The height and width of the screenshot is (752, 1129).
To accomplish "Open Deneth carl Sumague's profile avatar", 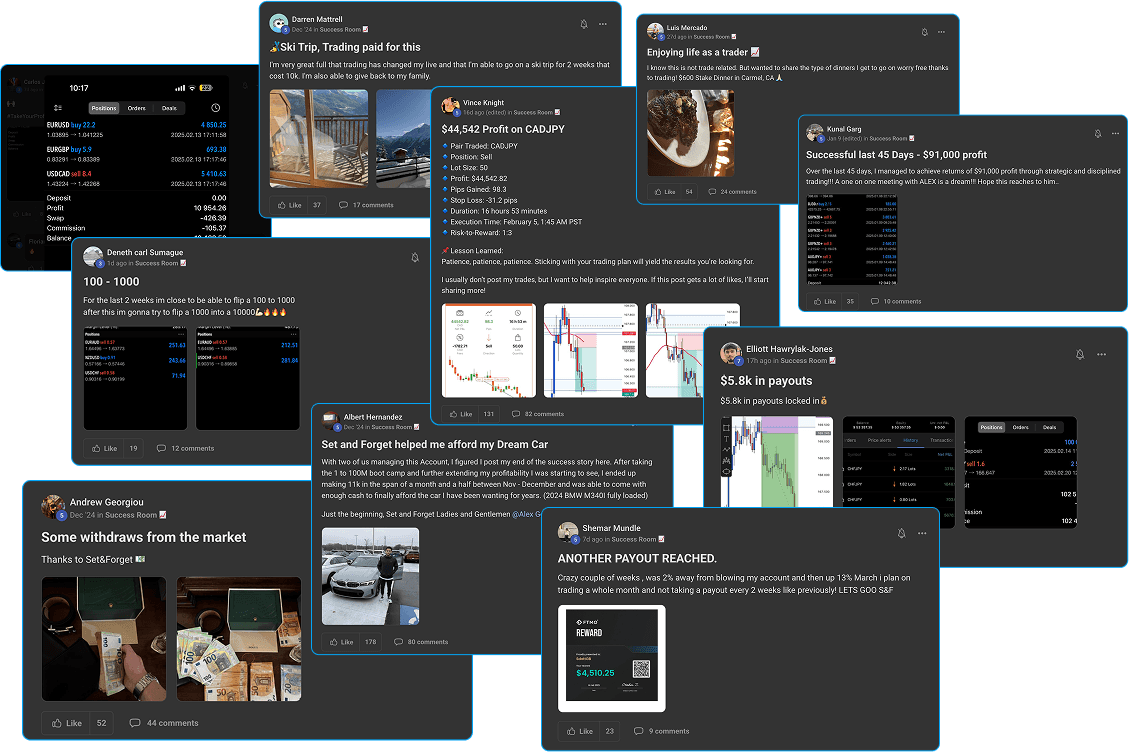I will pyautogui.click(x=93, y=256).
